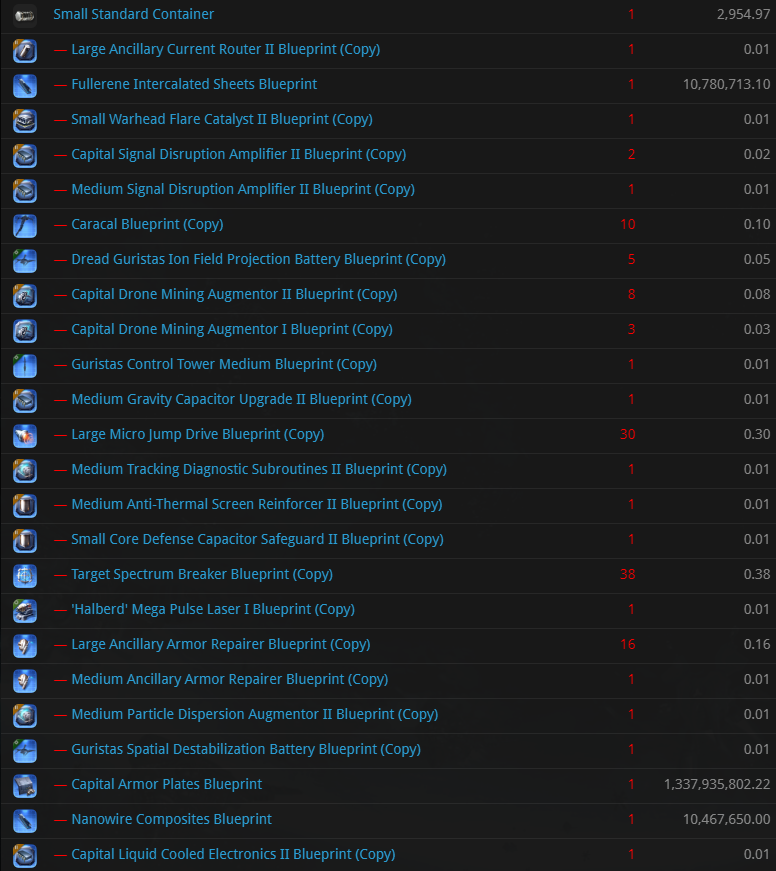Screen dimensions: 776x871
Task: Open Capital Drone Mining Augmentor I Blueprint link
Action: coord(232,329)
